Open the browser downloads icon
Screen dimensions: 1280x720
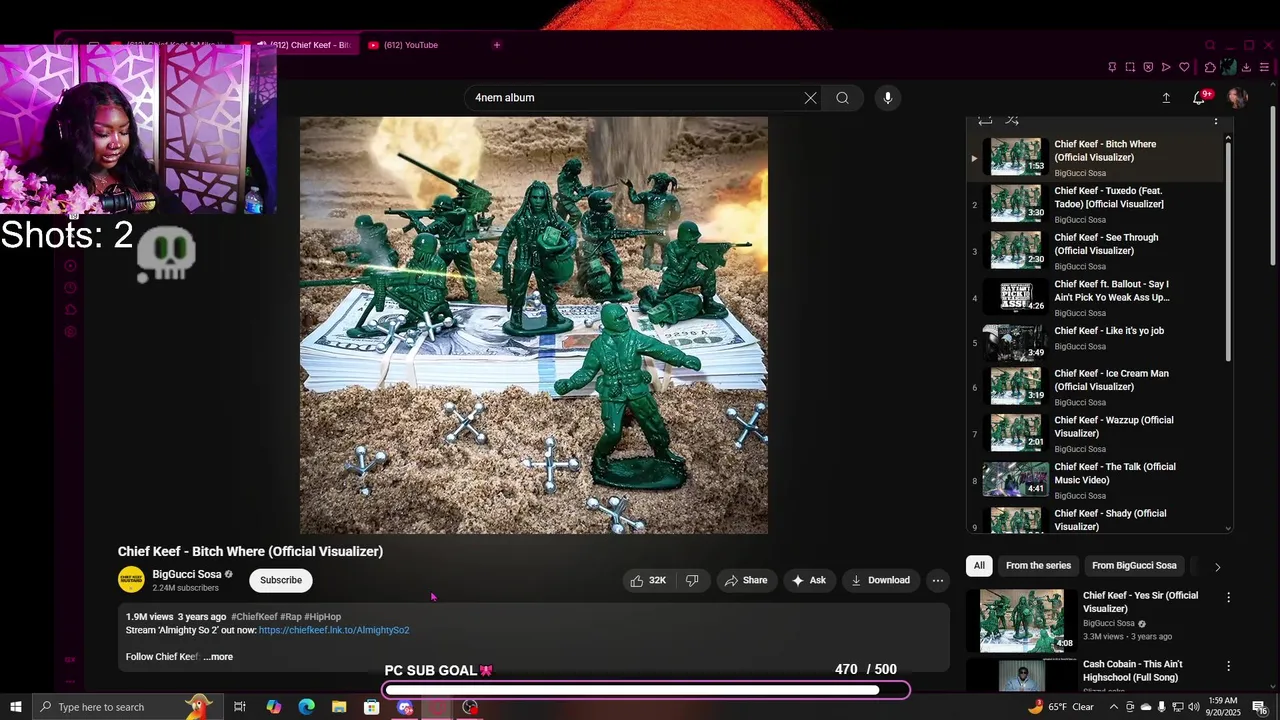[x=1246, y=67]
